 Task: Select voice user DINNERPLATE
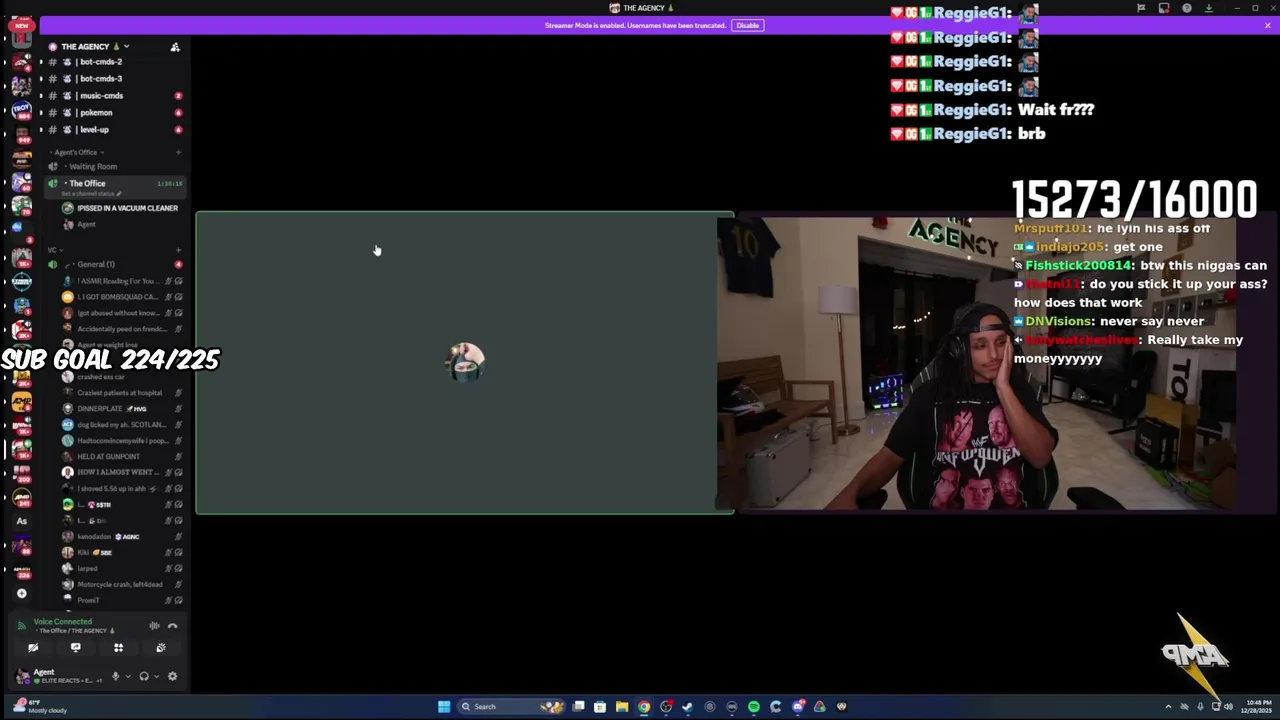tap(100, 409)
